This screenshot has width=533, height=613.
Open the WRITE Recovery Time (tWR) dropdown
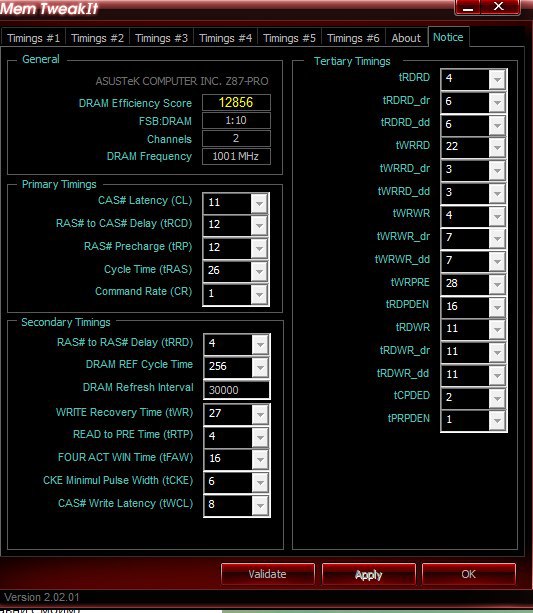(x=260, y=414)
